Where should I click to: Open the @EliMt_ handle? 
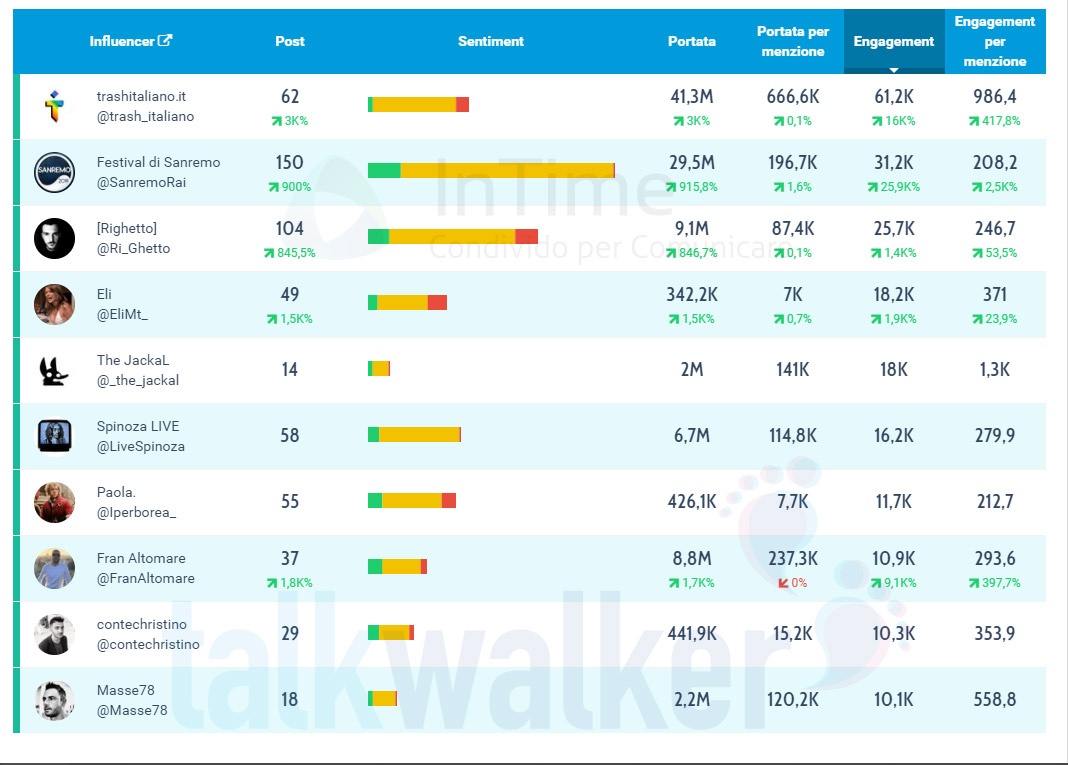point(122,315)
